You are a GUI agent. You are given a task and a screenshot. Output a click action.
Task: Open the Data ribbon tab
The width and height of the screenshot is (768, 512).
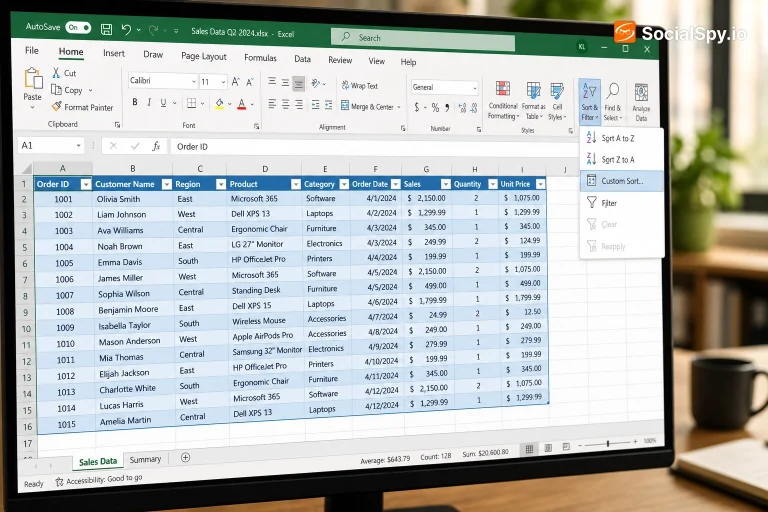(x=302, y=59)
